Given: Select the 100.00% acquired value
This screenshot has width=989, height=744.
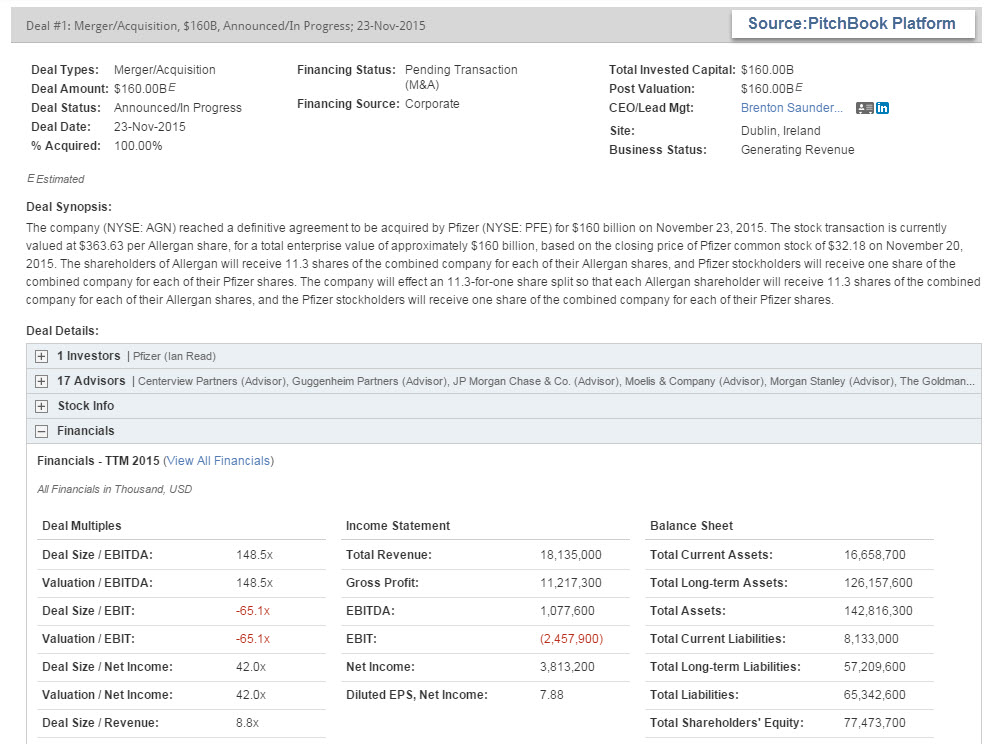Looking at the screenshot, I should pos(138,146).
